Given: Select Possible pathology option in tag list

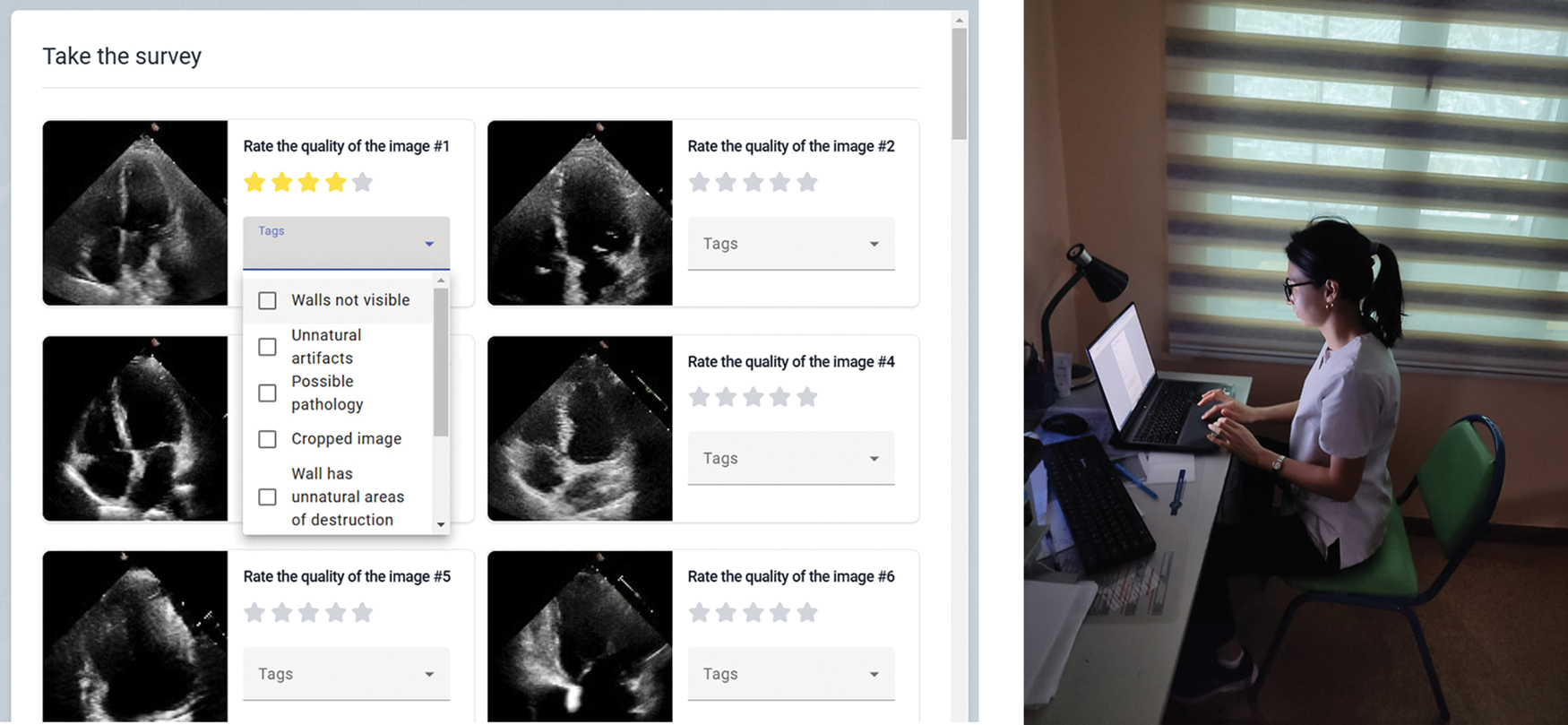Looking at the screenshot, I should point(267,393).
